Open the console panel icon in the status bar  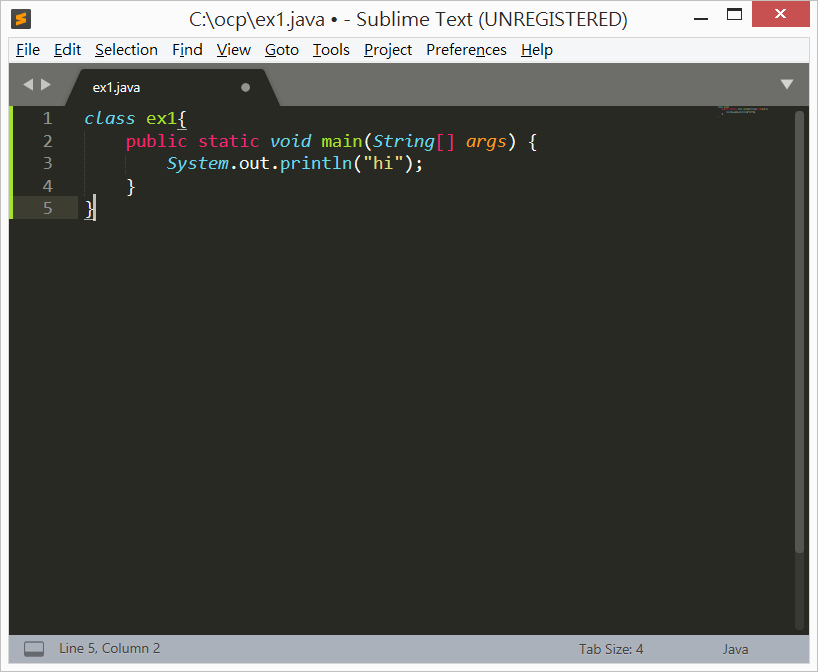click(x=33, y=649)
